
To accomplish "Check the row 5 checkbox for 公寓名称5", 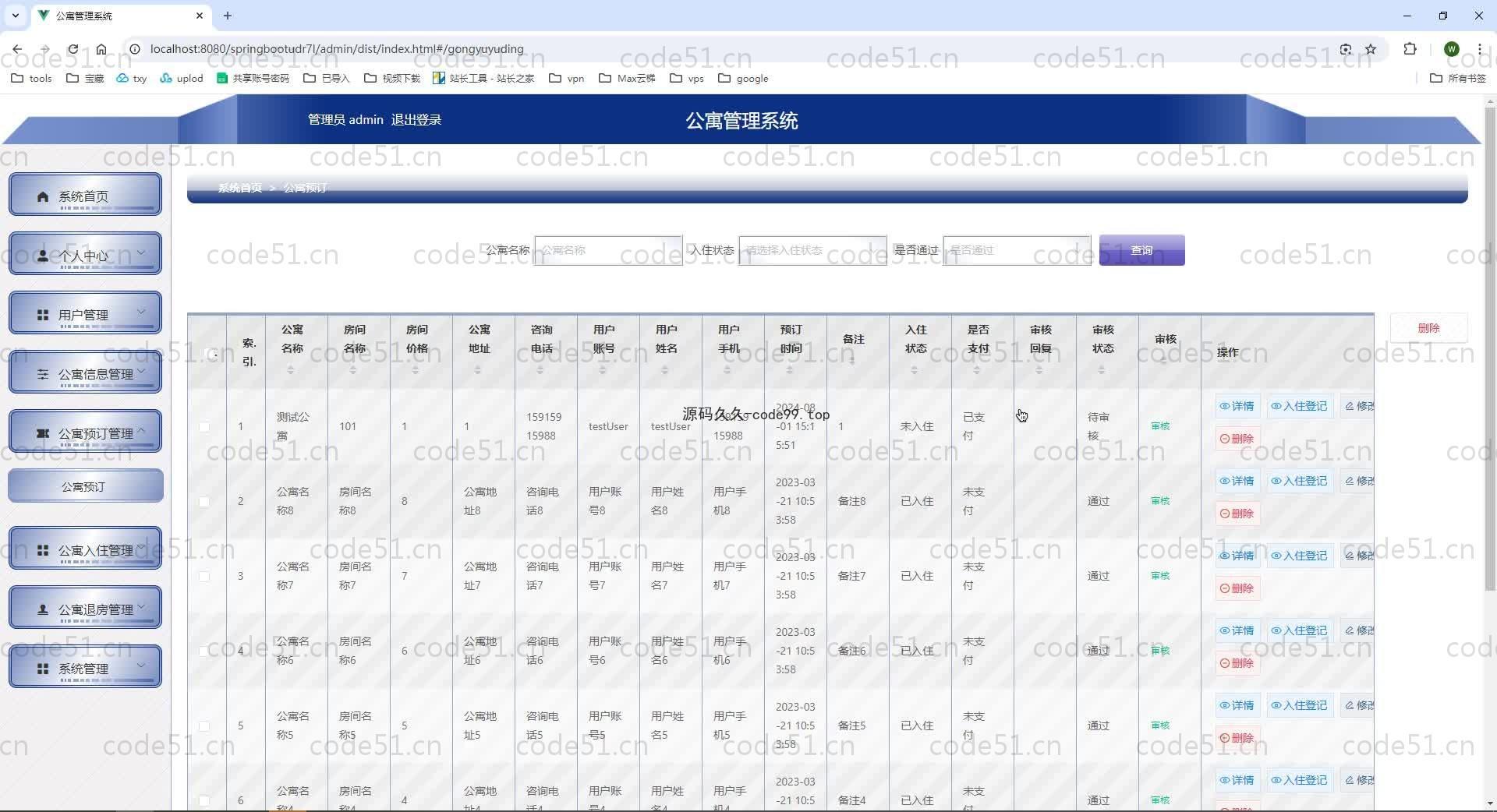I will coord(204,726).
